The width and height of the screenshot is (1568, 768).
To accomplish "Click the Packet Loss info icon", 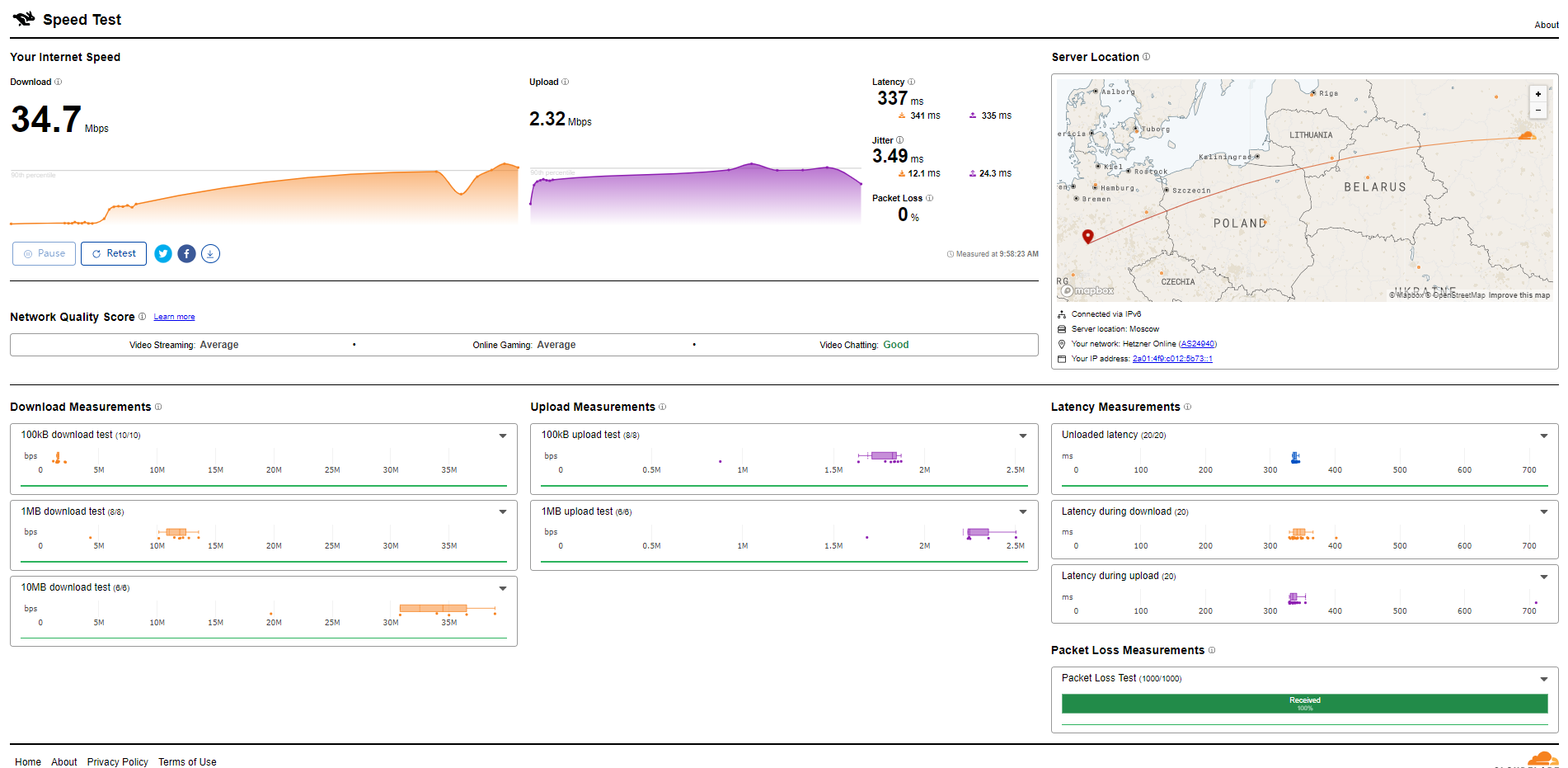I will pos(929,198).
